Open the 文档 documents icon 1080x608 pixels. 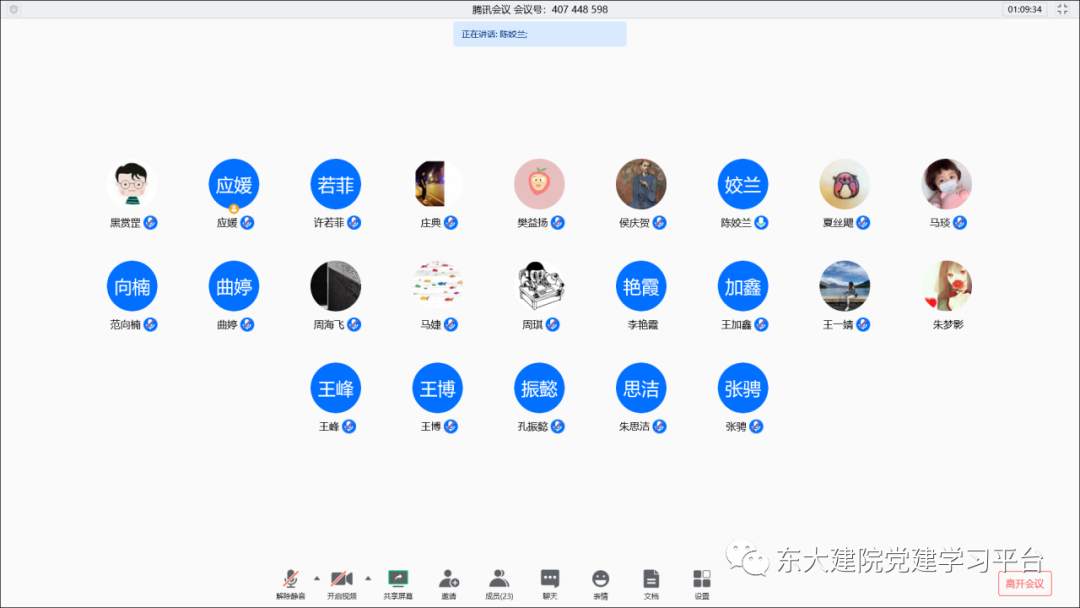point(651,580)
